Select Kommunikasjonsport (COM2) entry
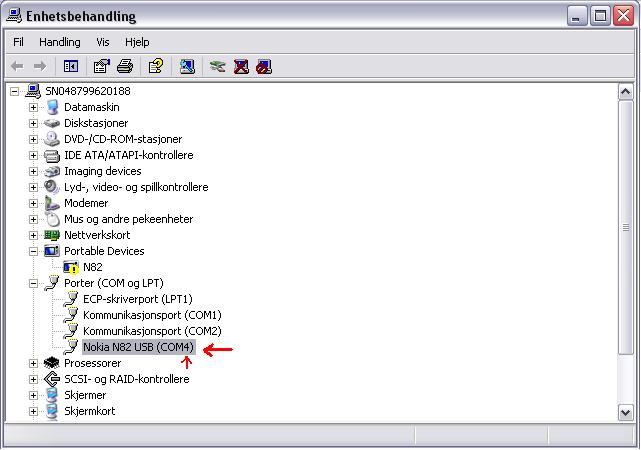The height and width of the screenshot is (450, 641). pos(152,331)
